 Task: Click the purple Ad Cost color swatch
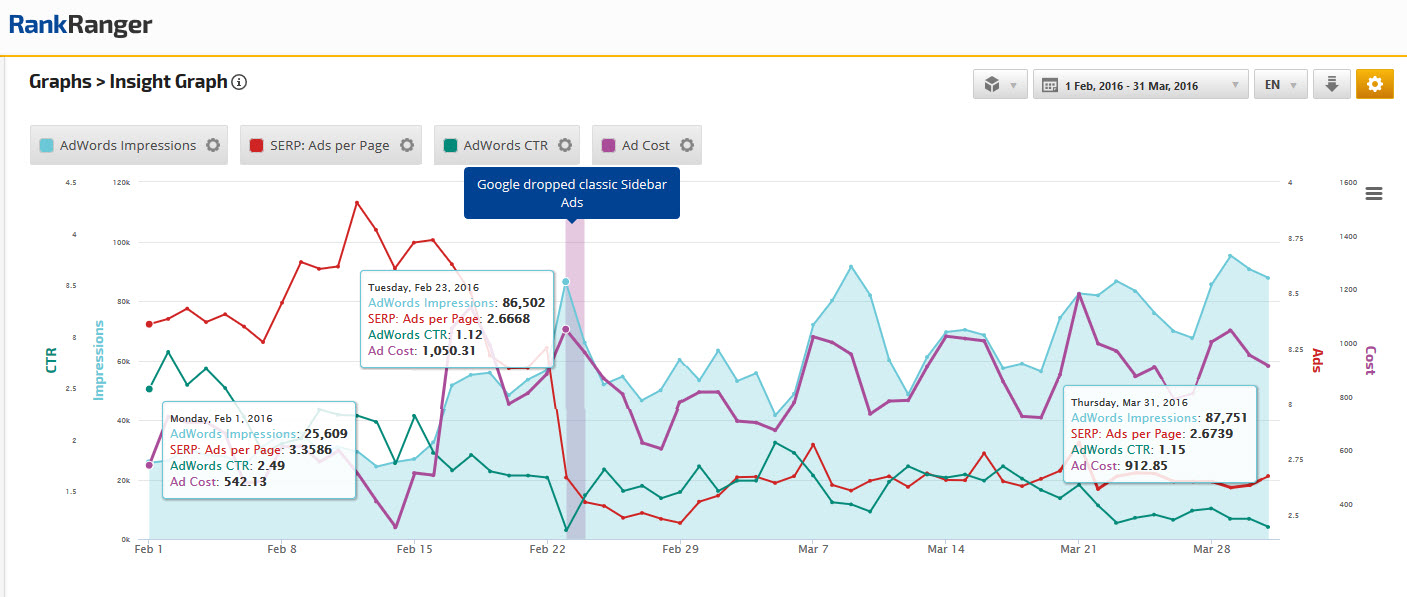(x=608, y=145)
